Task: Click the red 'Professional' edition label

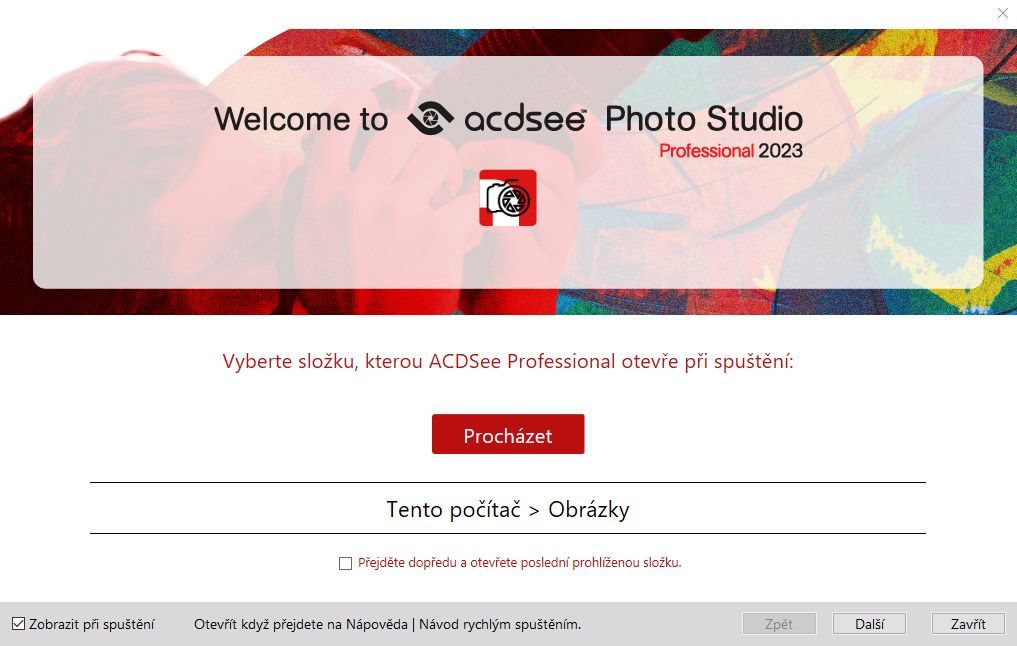Action: click(706, 150)
